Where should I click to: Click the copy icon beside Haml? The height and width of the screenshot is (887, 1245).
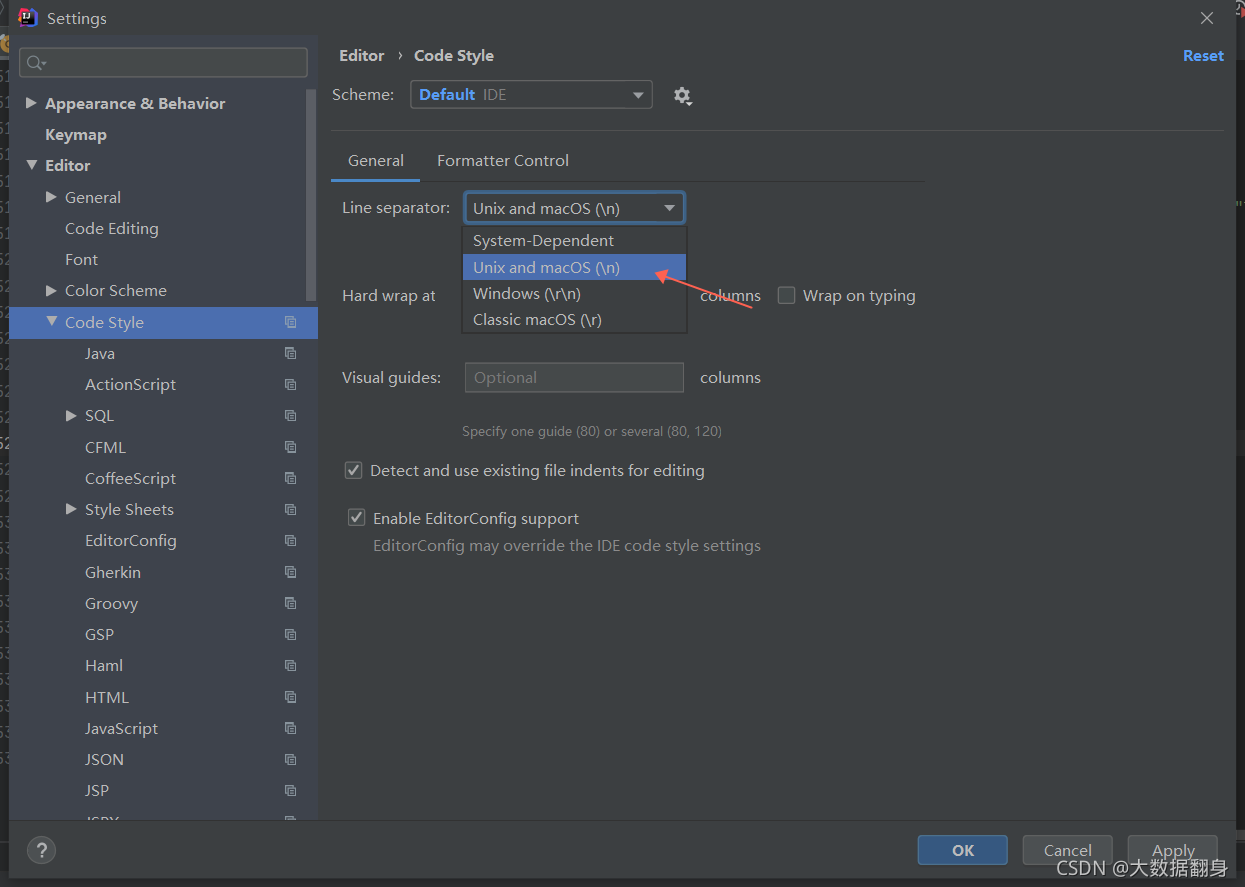tap(291, 665)
